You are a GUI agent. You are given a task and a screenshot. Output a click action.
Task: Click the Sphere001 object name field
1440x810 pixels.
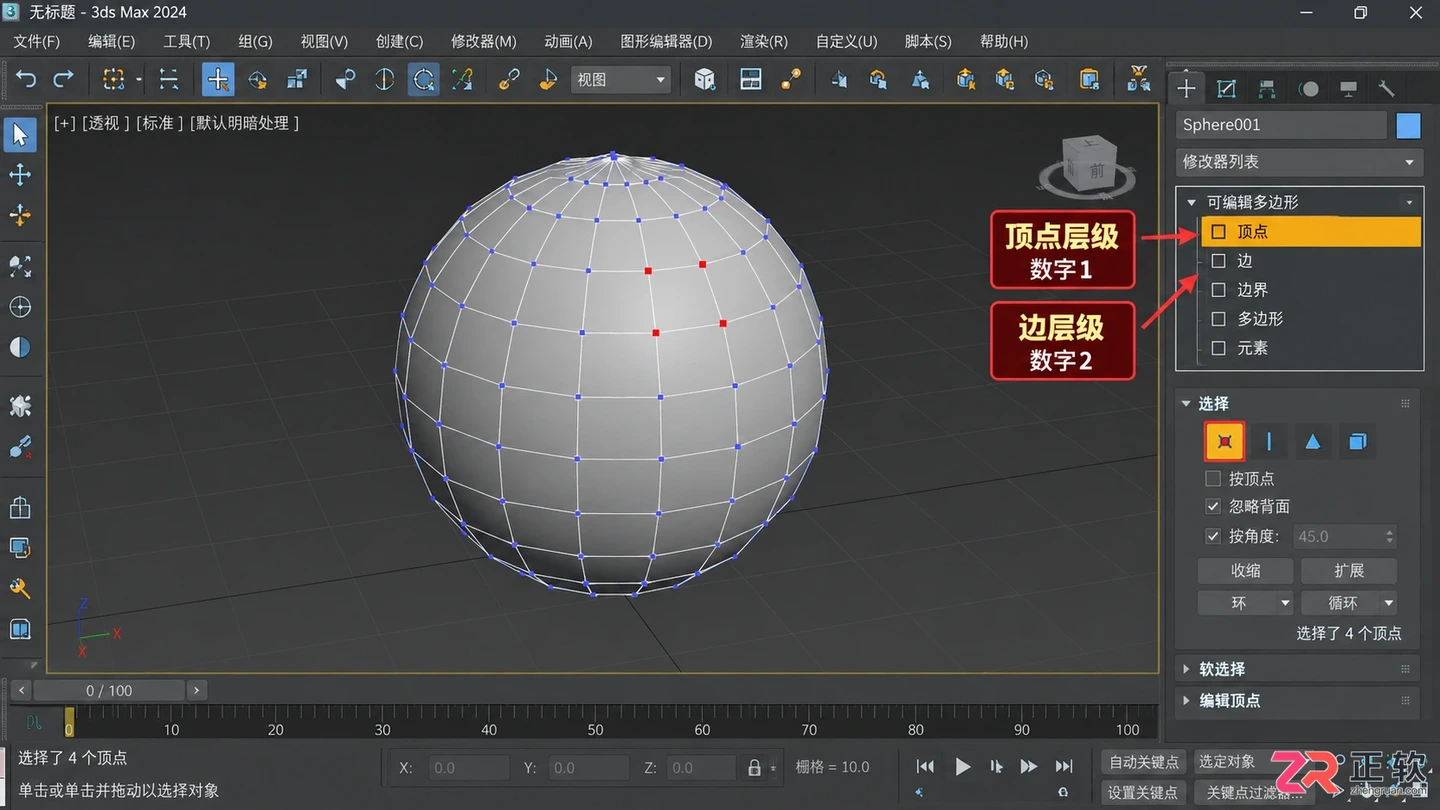tap(1282, 125)
